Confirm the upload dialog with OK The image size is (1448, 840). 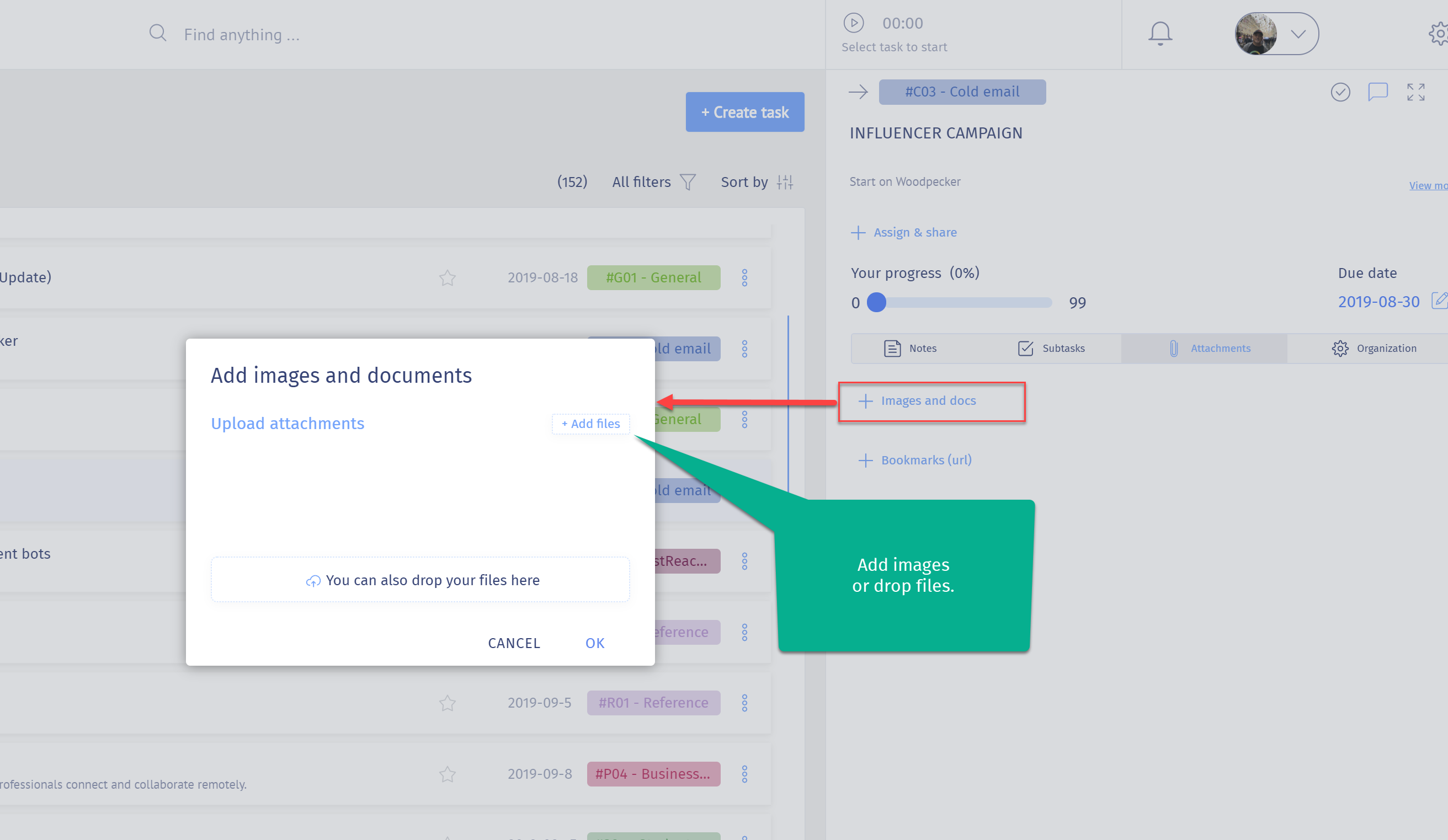(595, 643)
